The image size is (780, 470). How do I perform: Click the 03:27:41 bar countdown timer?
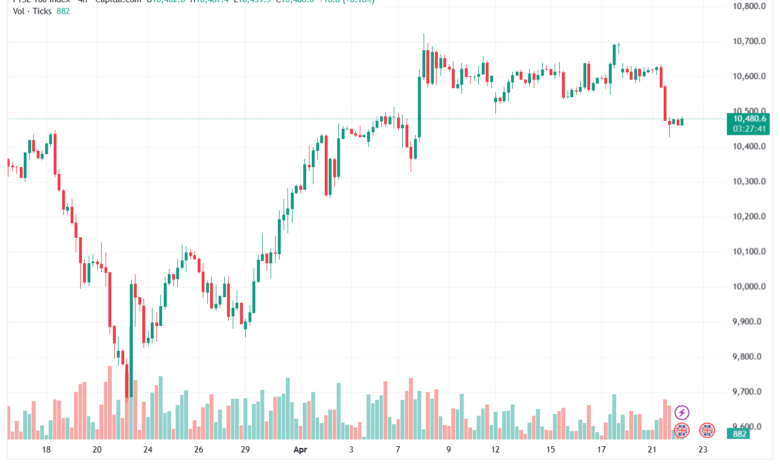pyautogui.click(x=749, y=129)
